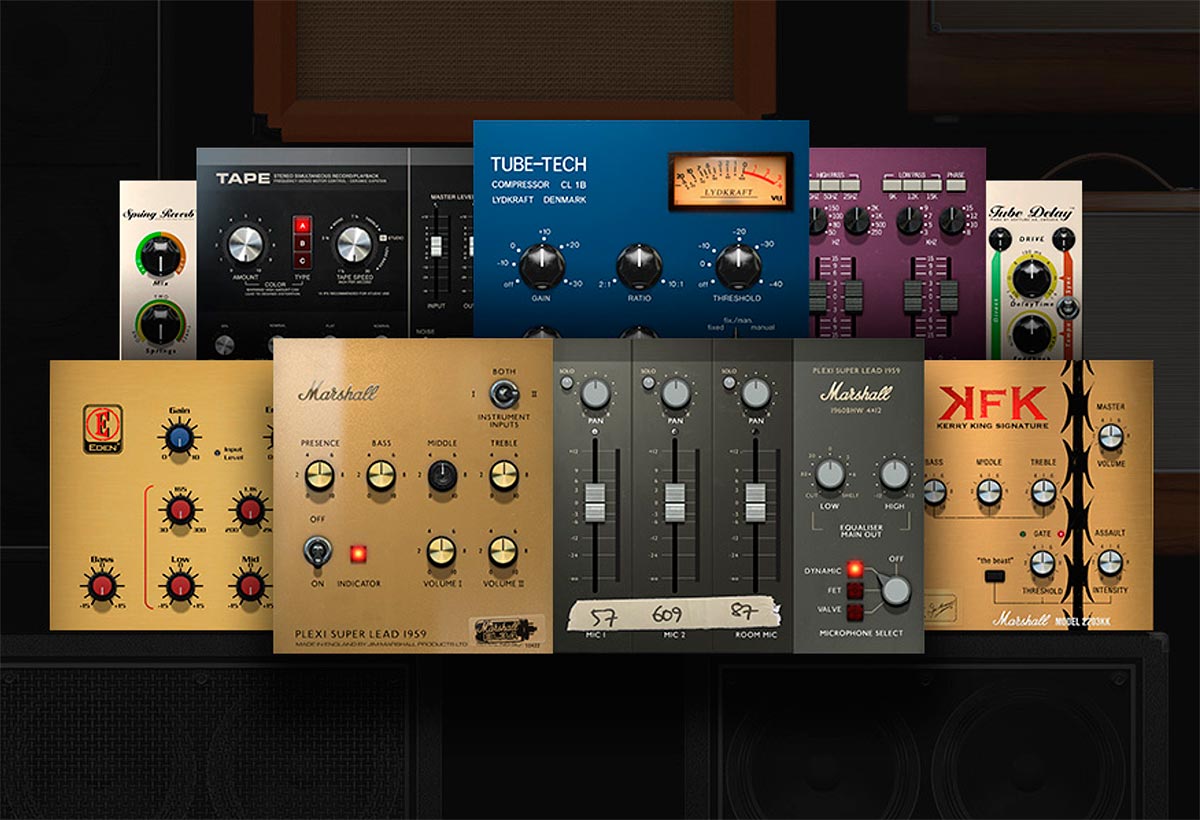The width and height of the screenshot is (1200, 820).
Task: Click the Tube-Tech Ratio knob
Action: click(x=639, y=266)
